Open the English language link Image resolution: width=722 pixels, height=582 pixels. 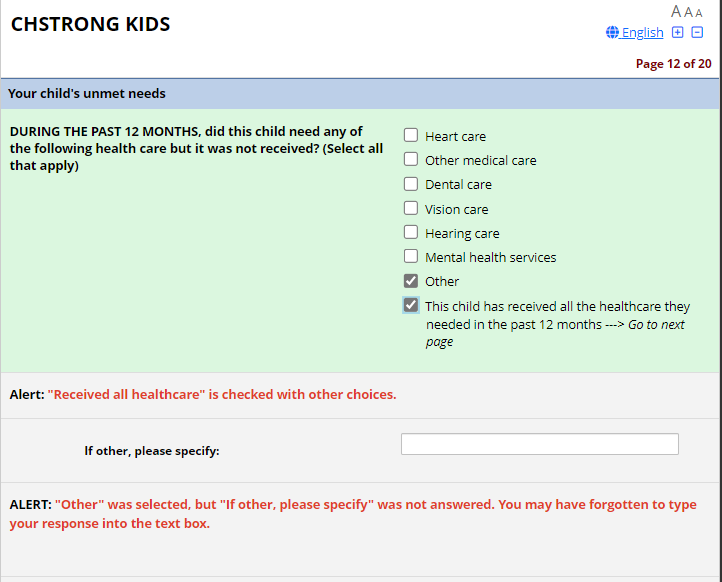click(642, 33)
